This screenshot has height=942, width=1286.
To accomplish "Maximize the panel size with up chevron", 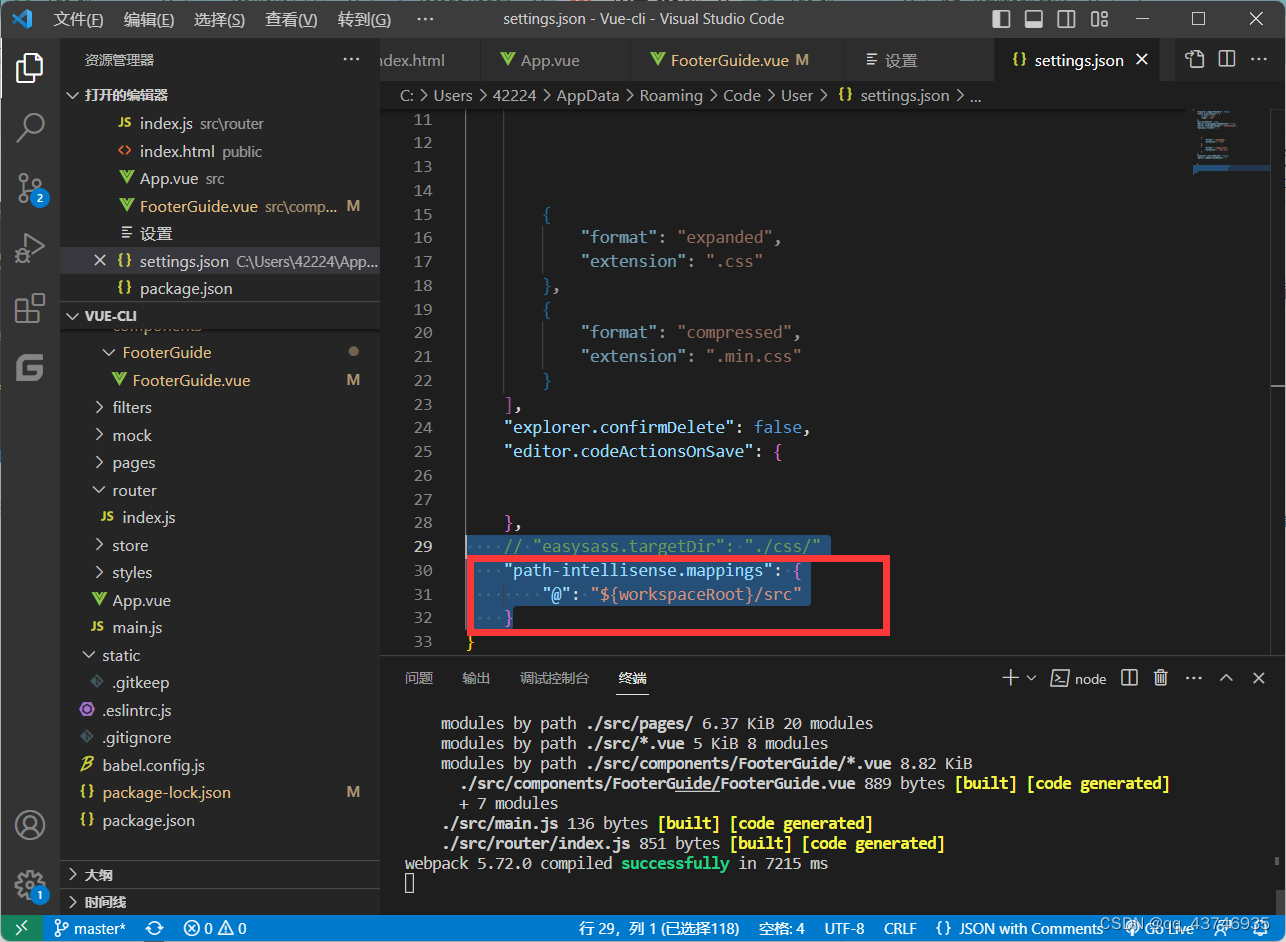I will 1226,678.
